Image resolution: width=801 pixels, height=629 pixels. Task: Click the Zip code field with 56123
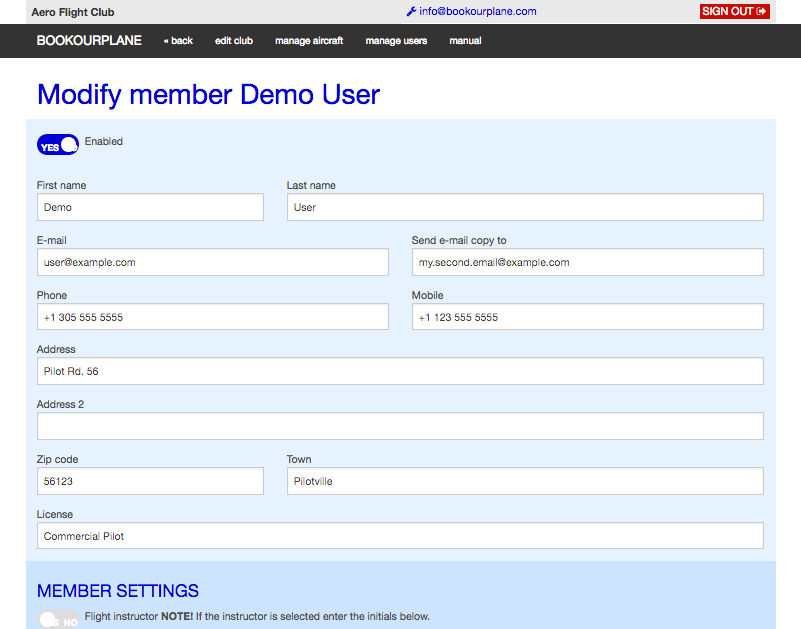(150, 481)
